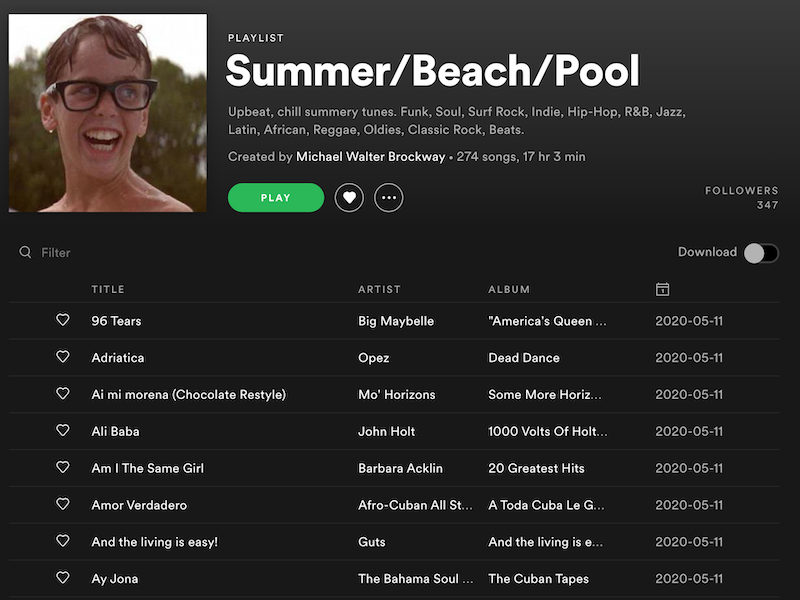Heart the track Ay Jona

[x=63, y=578]
